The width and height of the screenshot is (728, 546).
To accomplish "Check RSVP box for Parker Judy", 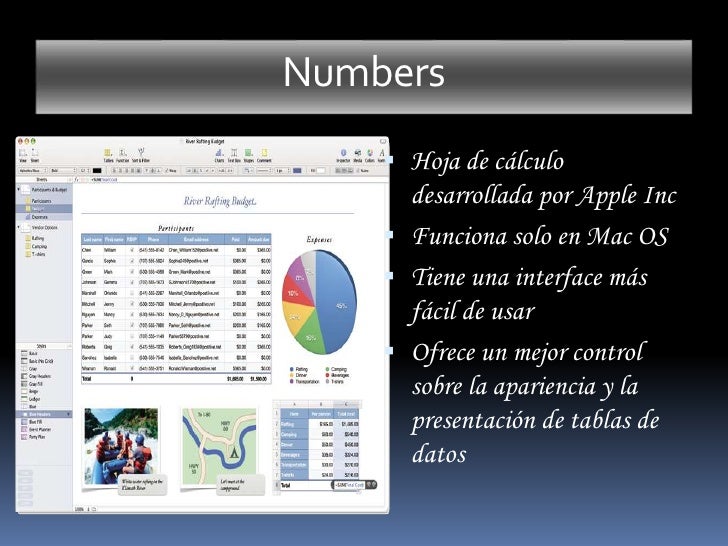I will pyautogui.click(x=132, y=336).
